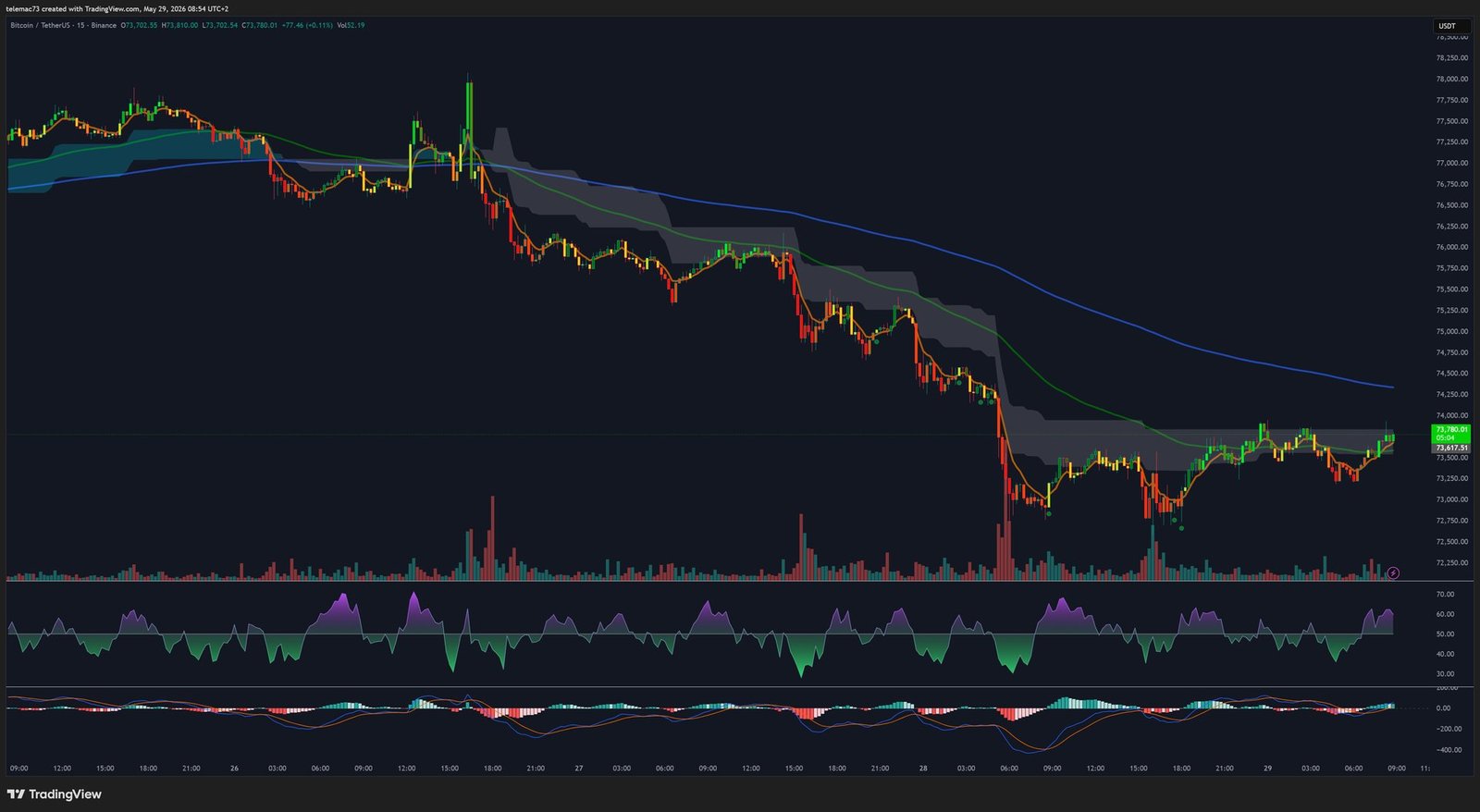Click the 75,000.00 price axis label
This screenshot has height=812, width=1480.
tap(1451, 331)
